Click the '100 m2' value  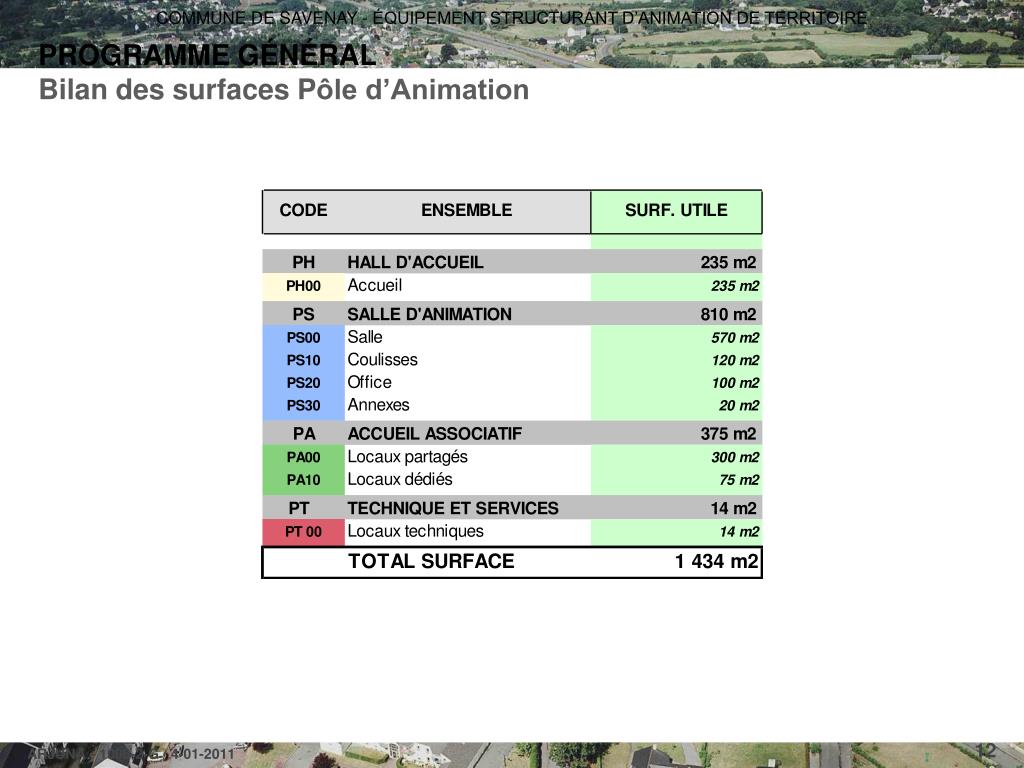coord(735,383)
